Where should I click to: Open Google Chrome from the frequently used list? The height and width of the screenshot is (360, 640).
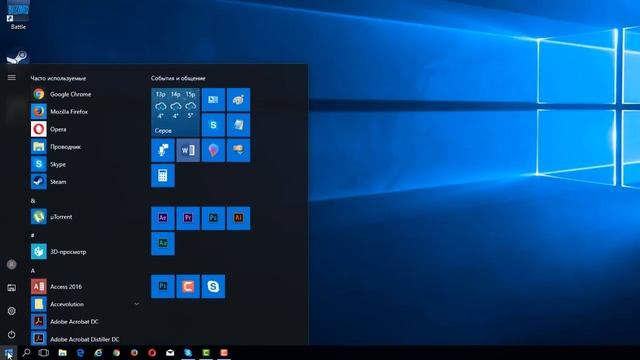84,94
